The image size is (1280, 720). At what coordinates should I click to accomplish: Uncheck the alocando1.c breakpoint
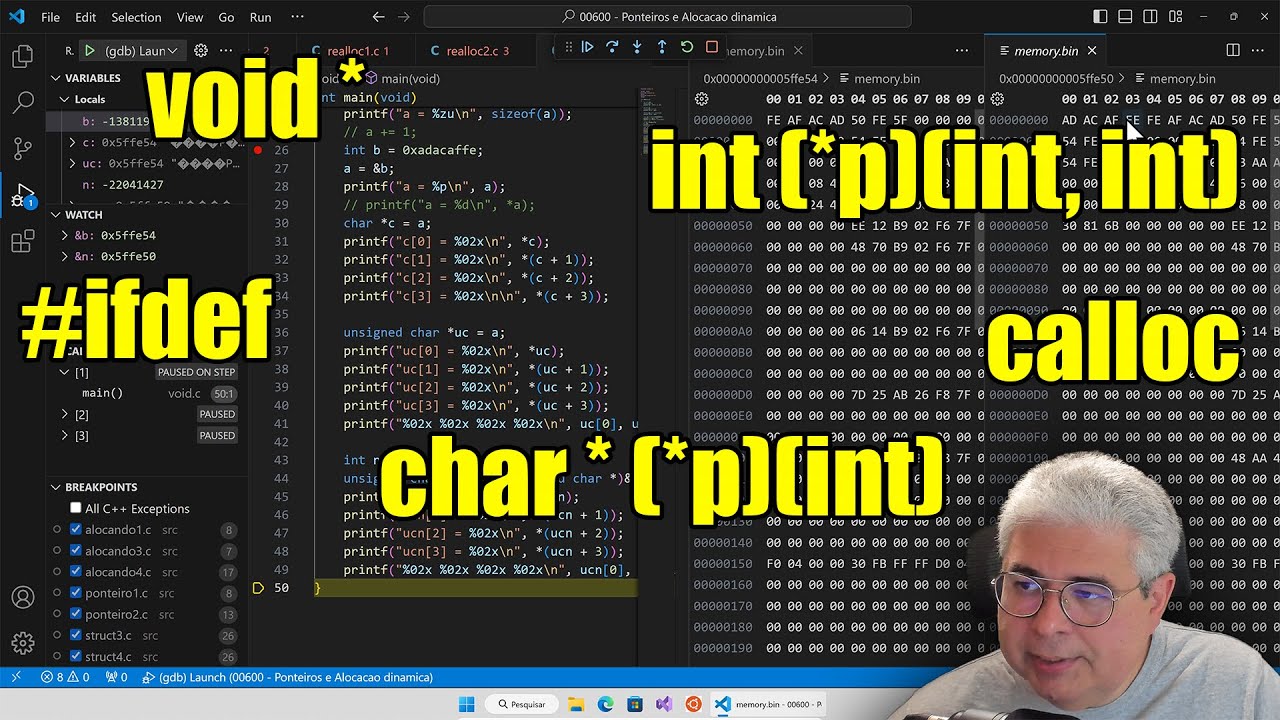(76, 530)
